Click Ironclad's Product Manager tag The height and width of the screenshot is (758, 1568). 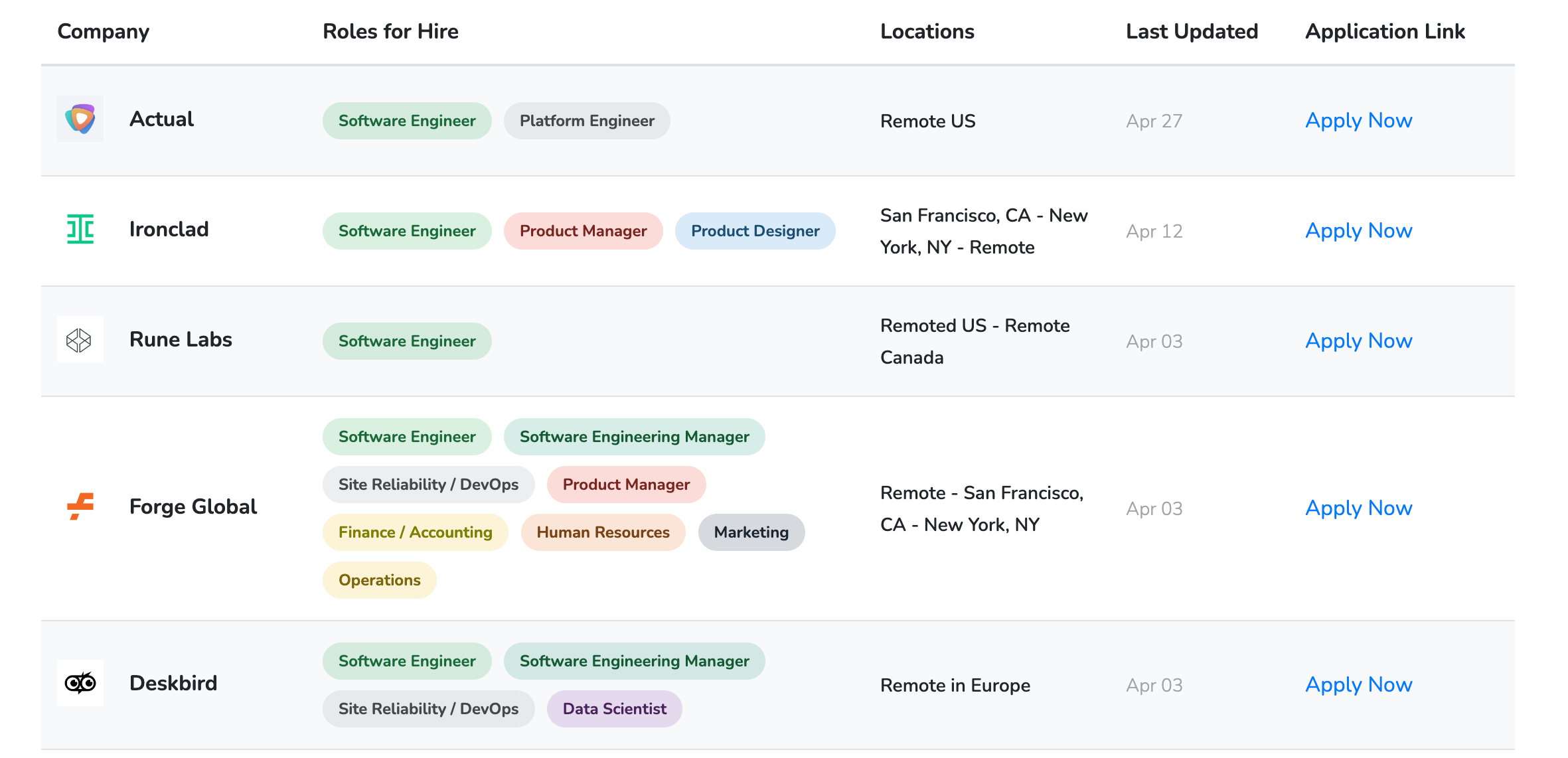[583, 231]
